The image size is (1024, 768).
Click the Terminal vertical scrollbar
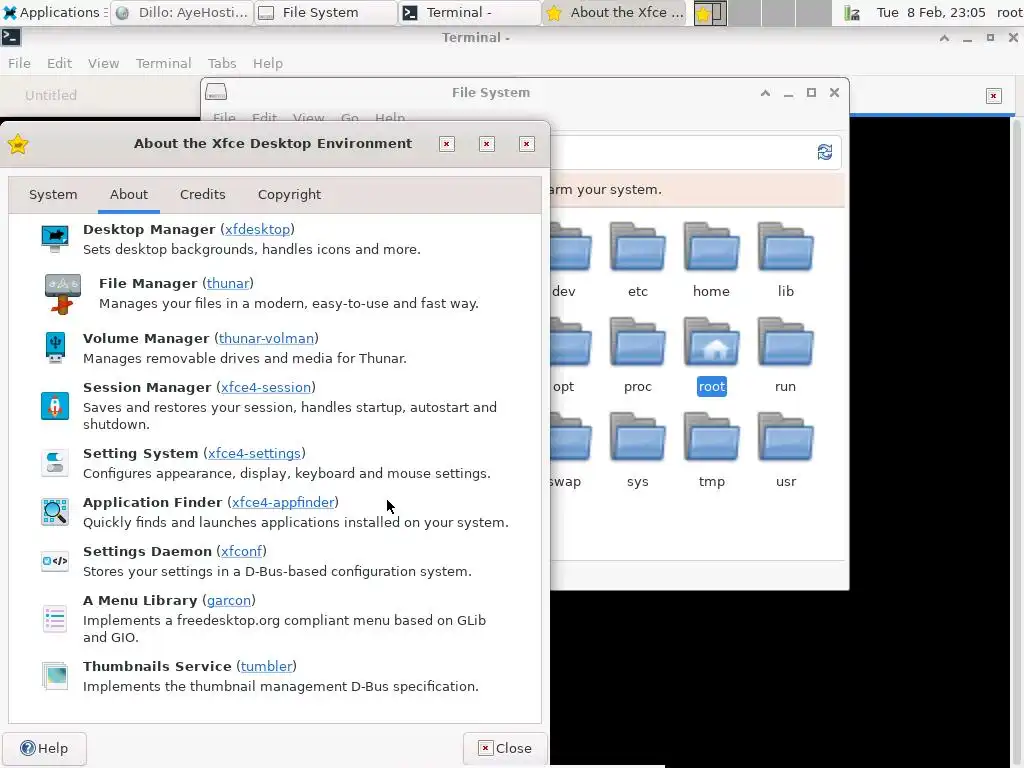[1016, 441]
